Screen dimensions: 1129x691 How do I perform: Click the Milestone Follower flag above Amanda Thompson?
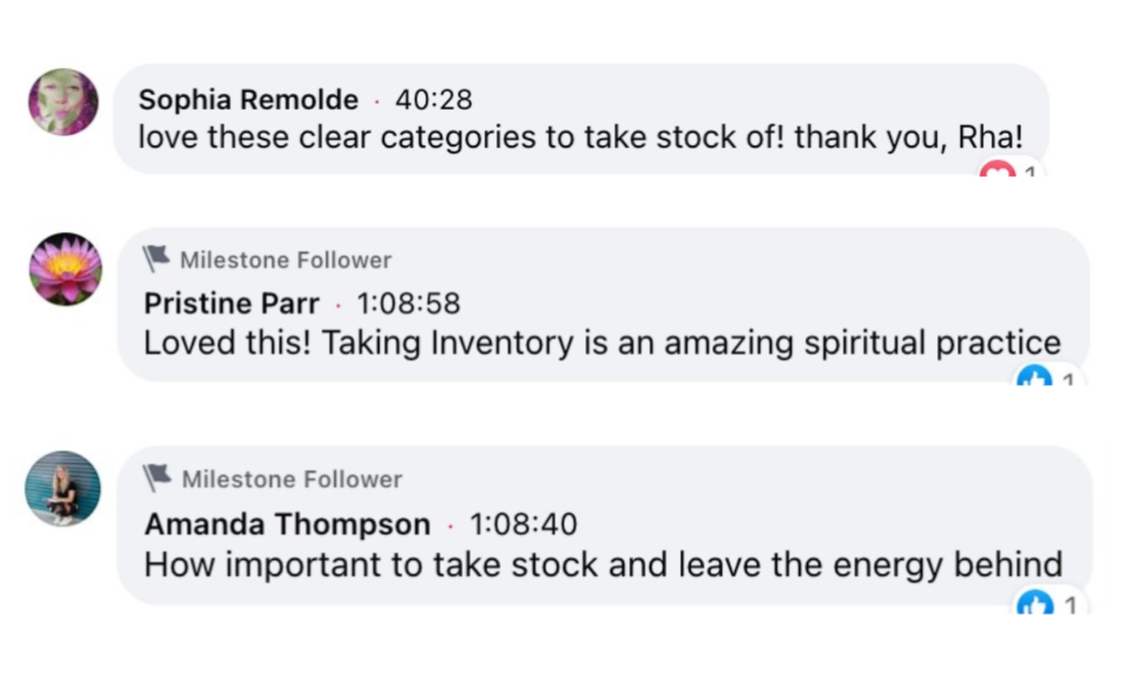coord(156,479)
